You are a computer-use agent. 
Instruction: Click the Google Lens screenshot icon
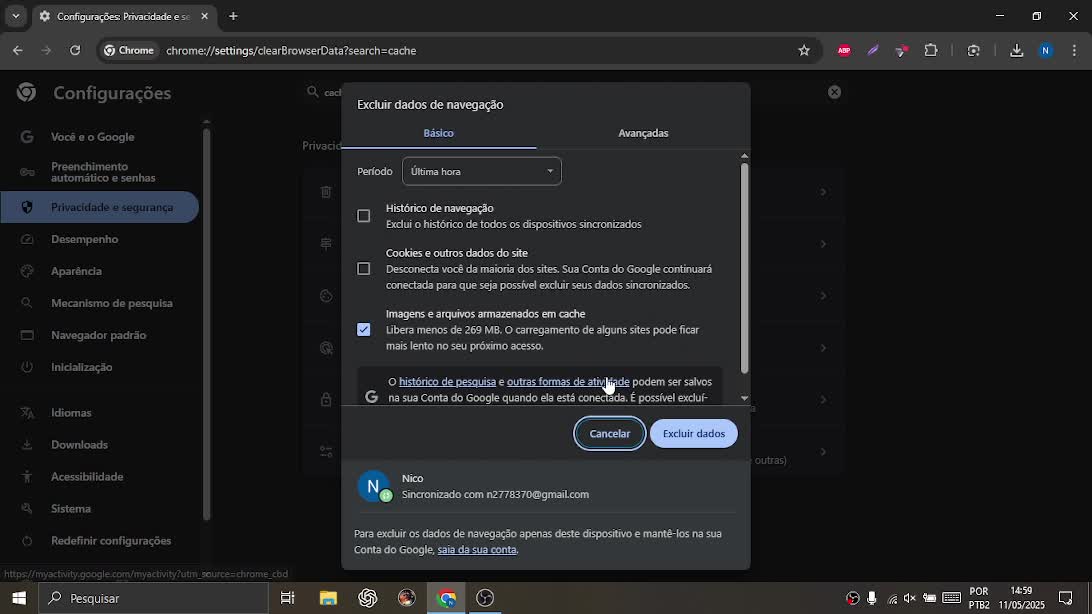point(974,50)
